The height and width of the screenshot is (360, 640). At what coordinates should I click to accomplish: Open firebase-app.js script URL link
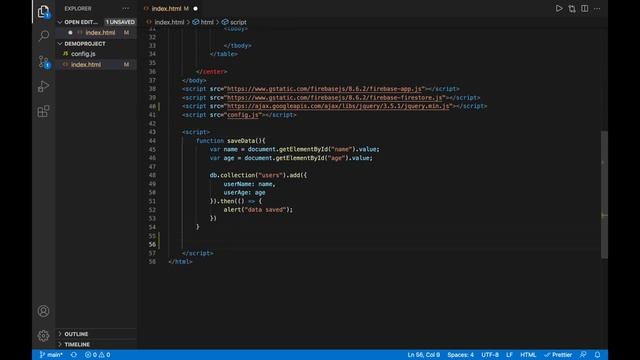[x=324, y=89]
